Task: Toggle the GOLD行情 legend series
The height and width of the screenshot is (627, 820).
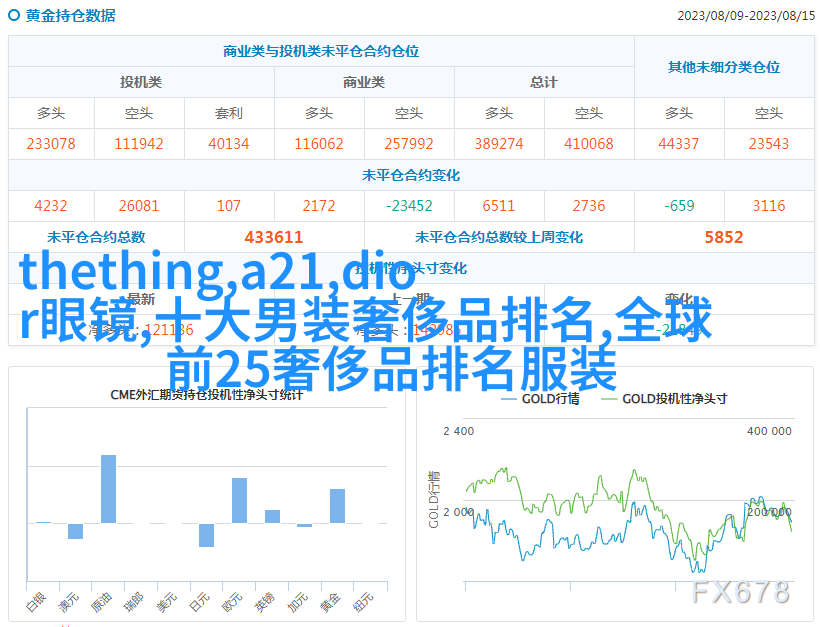Action: point(540,399)
